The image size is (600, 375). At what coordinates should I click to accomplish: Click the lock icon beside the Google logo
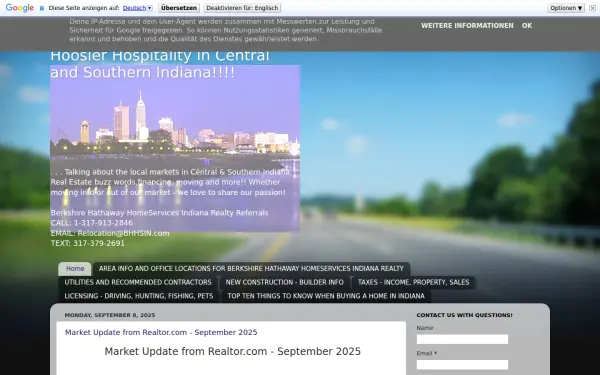(42, 8)
